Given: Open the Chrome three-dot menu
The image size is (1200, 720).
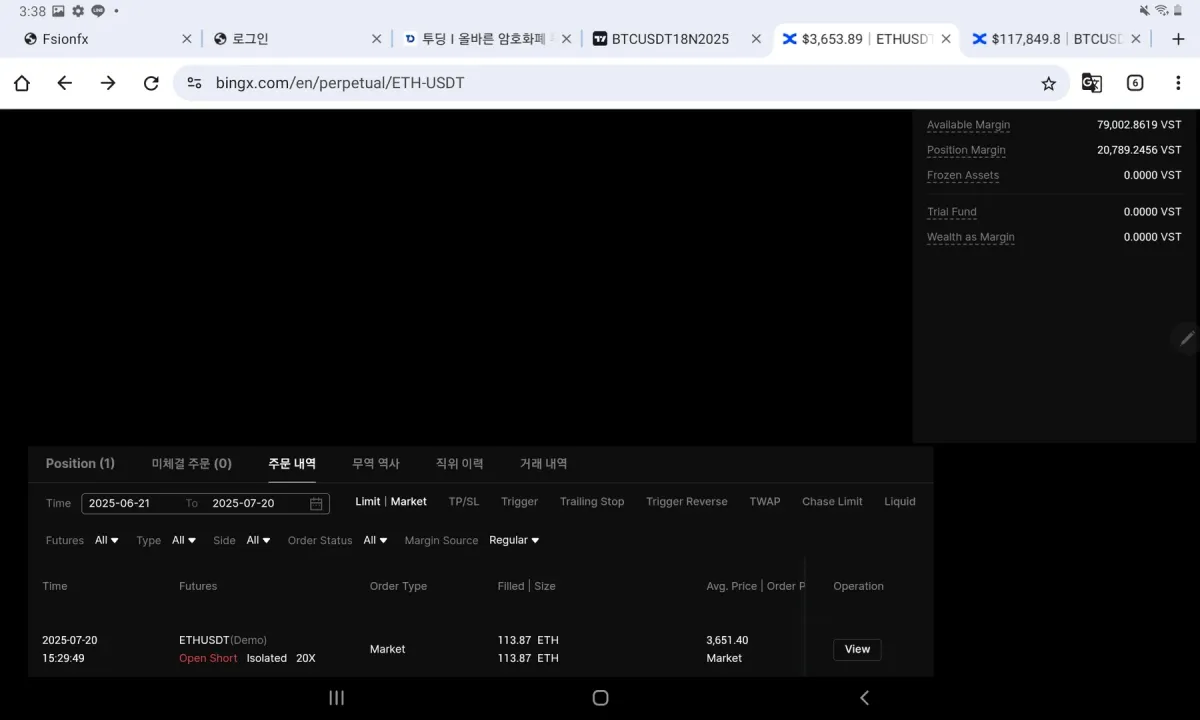Looking at the screenshot, I should pos(1178,83).
